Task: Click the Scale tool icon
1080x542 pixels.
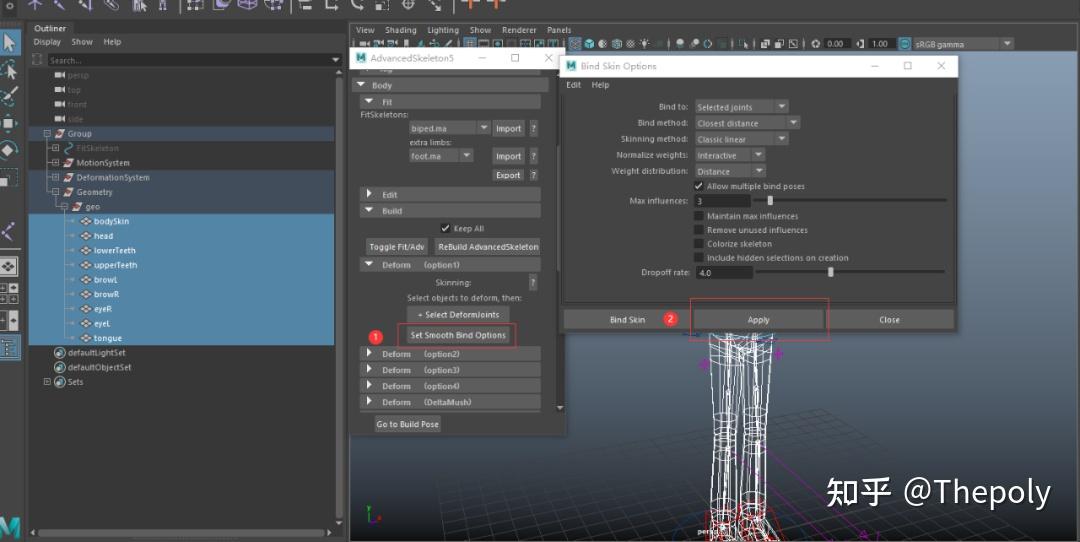Action: point(9,179)
